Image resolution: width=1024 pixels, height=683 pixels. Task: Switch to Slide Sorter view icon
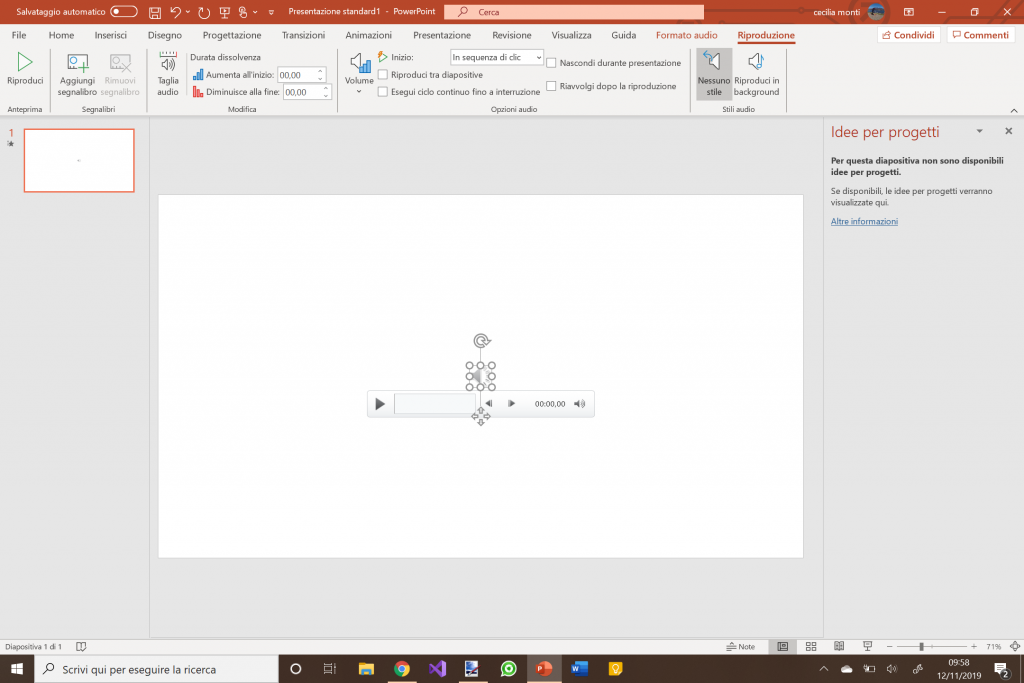click(x=811, y=646)
